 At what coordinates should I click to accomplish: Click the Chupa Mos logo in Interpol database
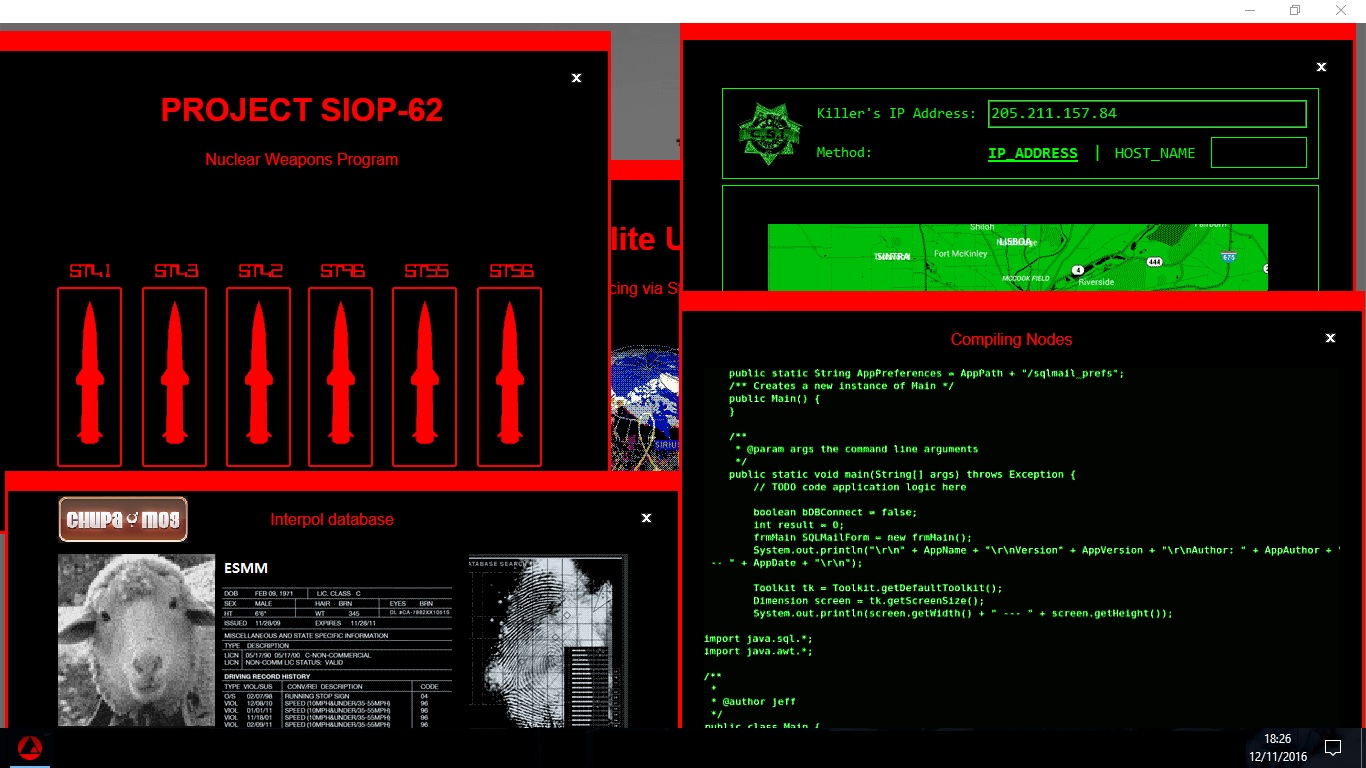click(x=123, y=519)
